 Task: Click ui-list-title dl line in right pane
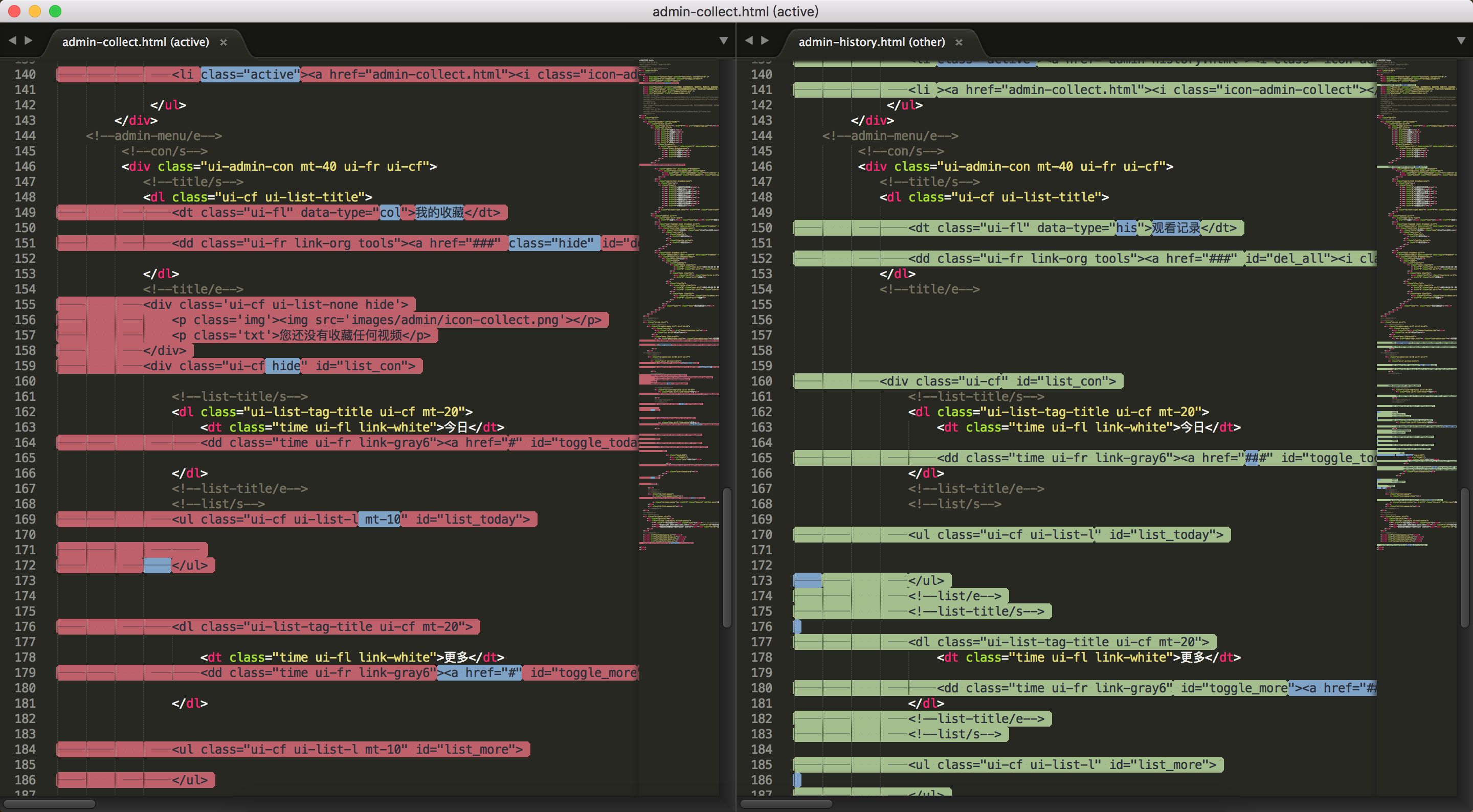click(994, 197)
